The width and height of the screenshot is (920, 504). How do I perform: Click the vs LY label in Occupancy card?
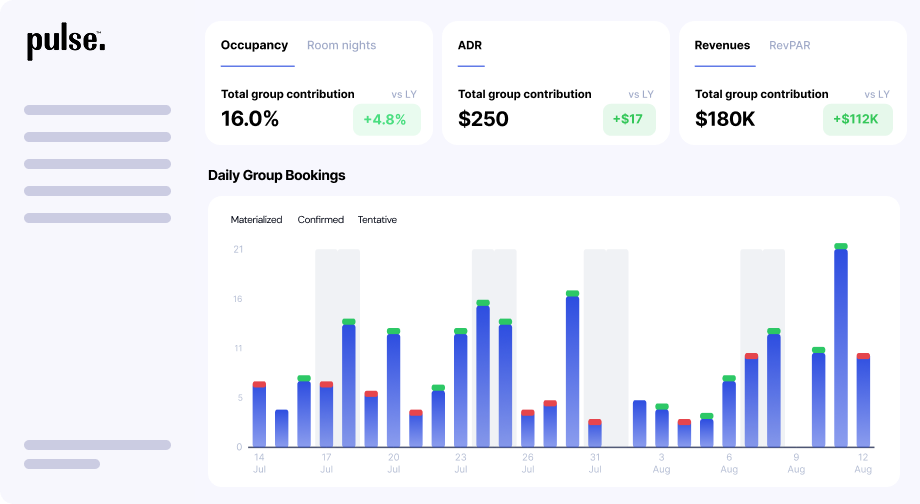[x=404, y=94]
